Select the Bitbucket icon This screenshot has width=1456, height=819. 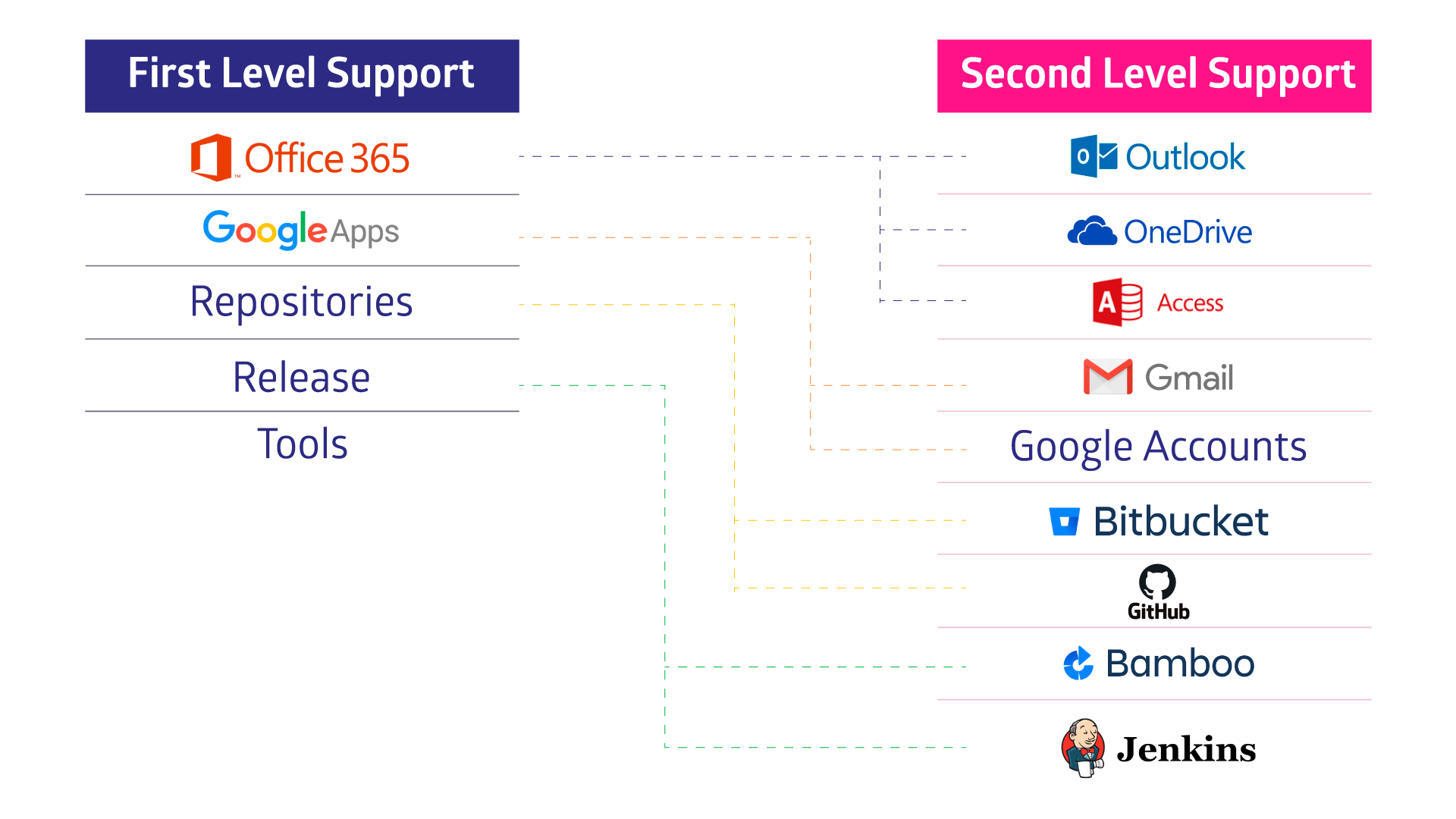pos(1062,520)
